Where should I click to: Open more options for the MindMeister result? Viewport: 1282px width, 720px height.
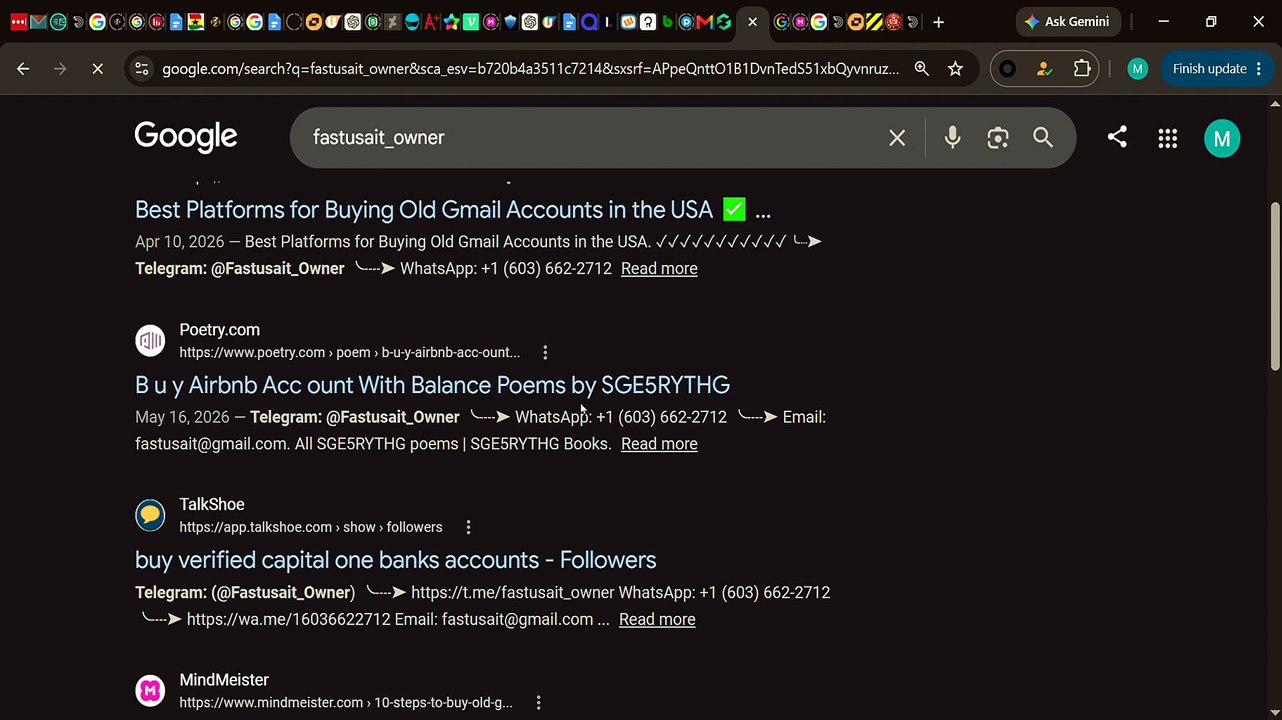pos(538,703)
